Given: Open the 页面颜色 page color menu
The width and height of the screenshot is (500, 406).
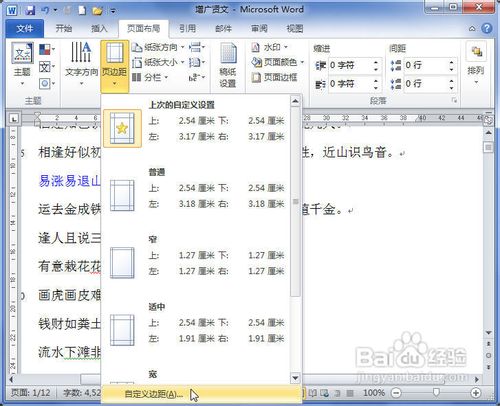Looking at the screenshot, I should 278,62.
